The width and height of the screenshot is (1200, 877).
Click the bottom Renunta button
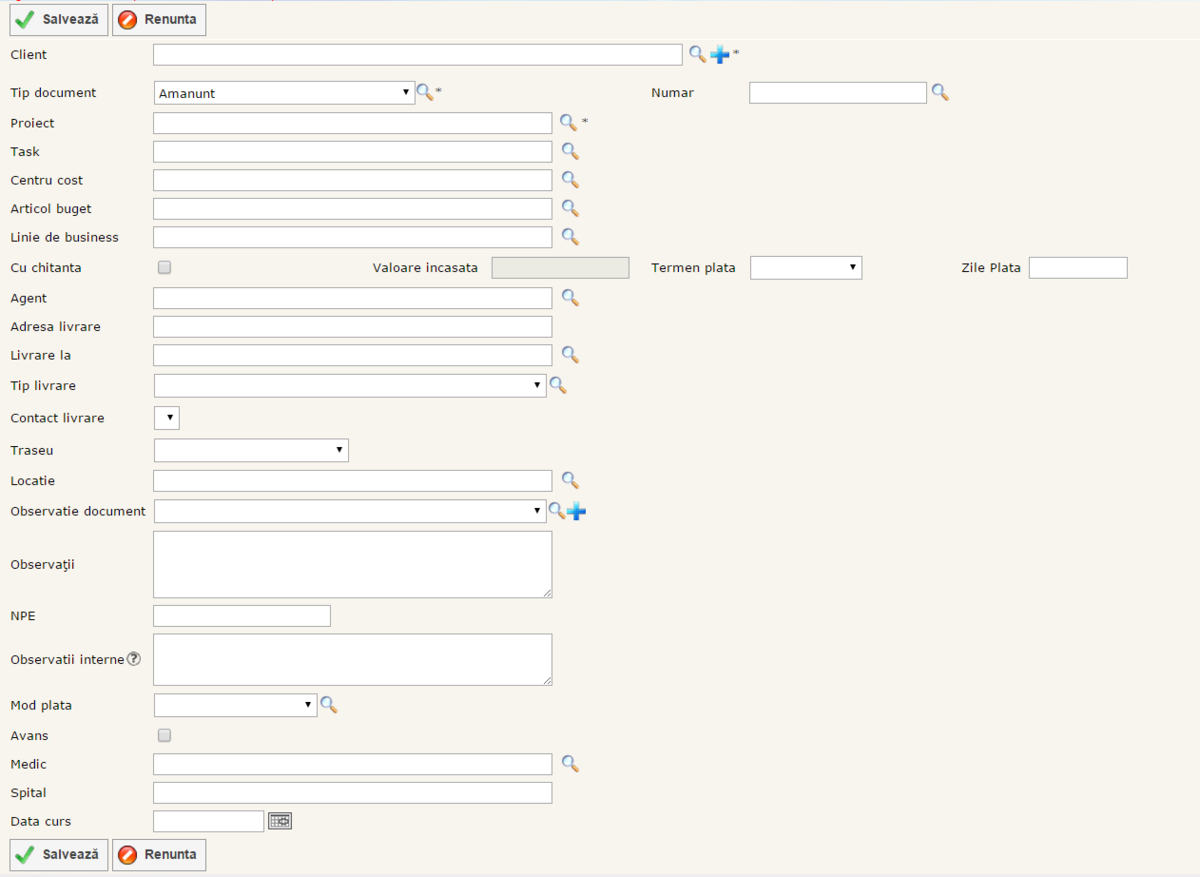(159, 855)
